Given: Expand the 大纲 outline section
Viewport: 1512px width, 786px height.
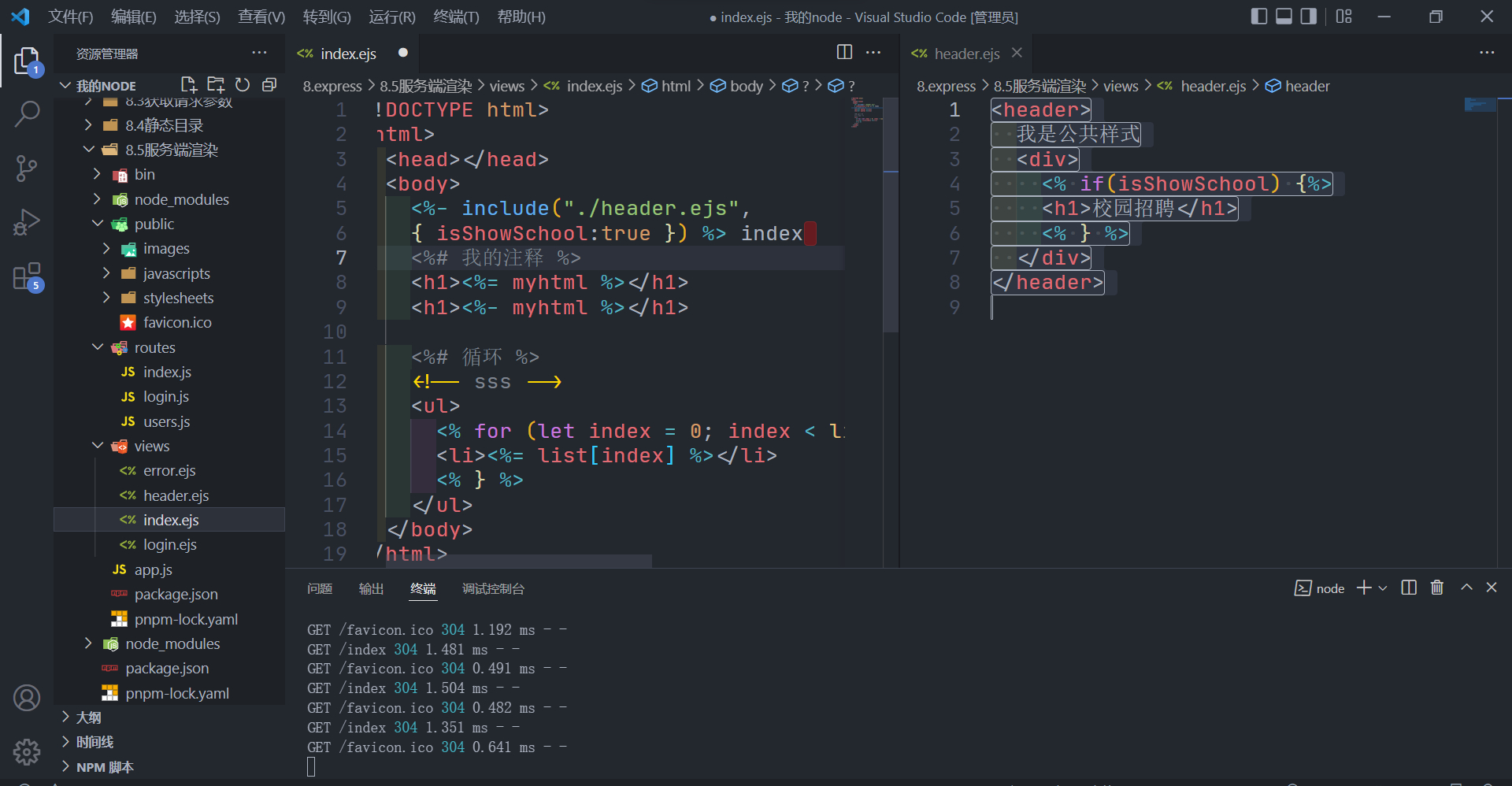Looking at the screenshot, I should tap(88, 717).
